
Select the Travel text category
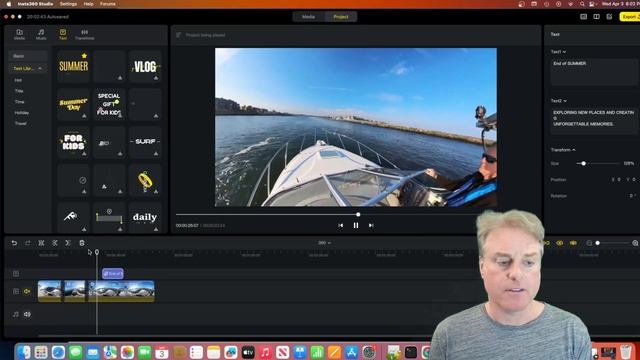(x=20, y=123)
